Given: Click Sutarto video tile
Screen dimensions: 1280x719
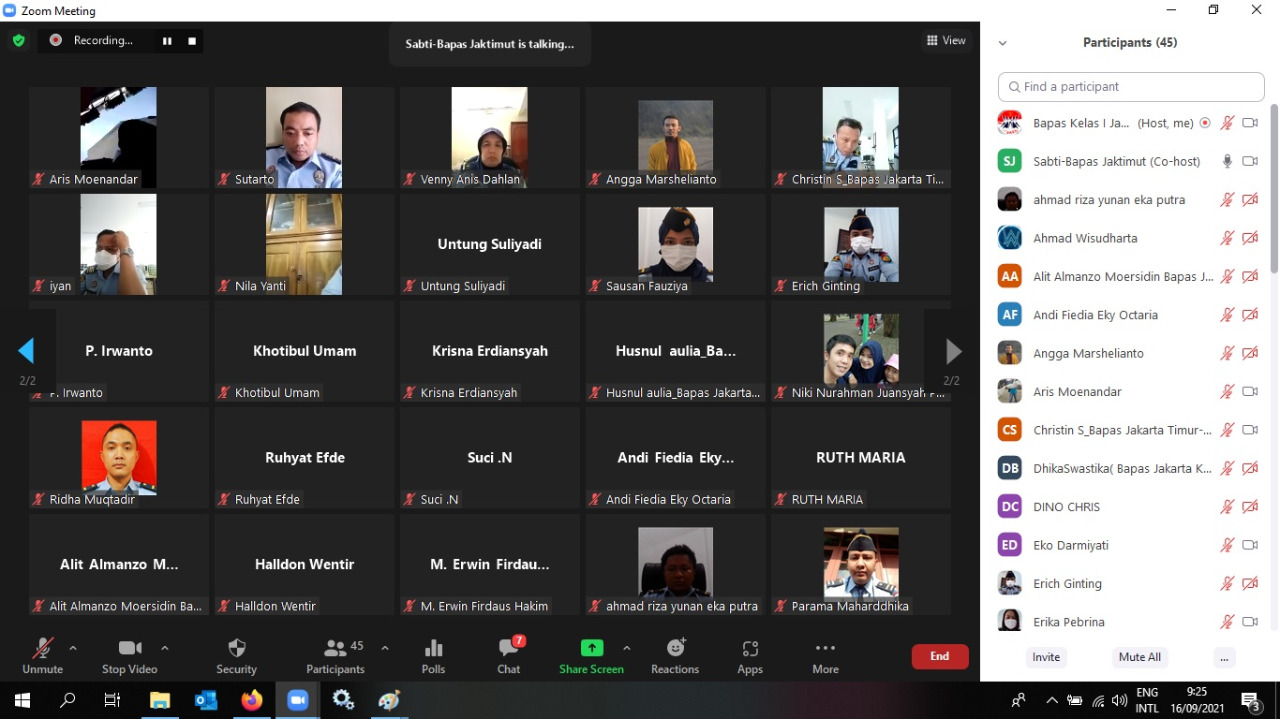Looking at the screenshot, I should click(304, 137).
